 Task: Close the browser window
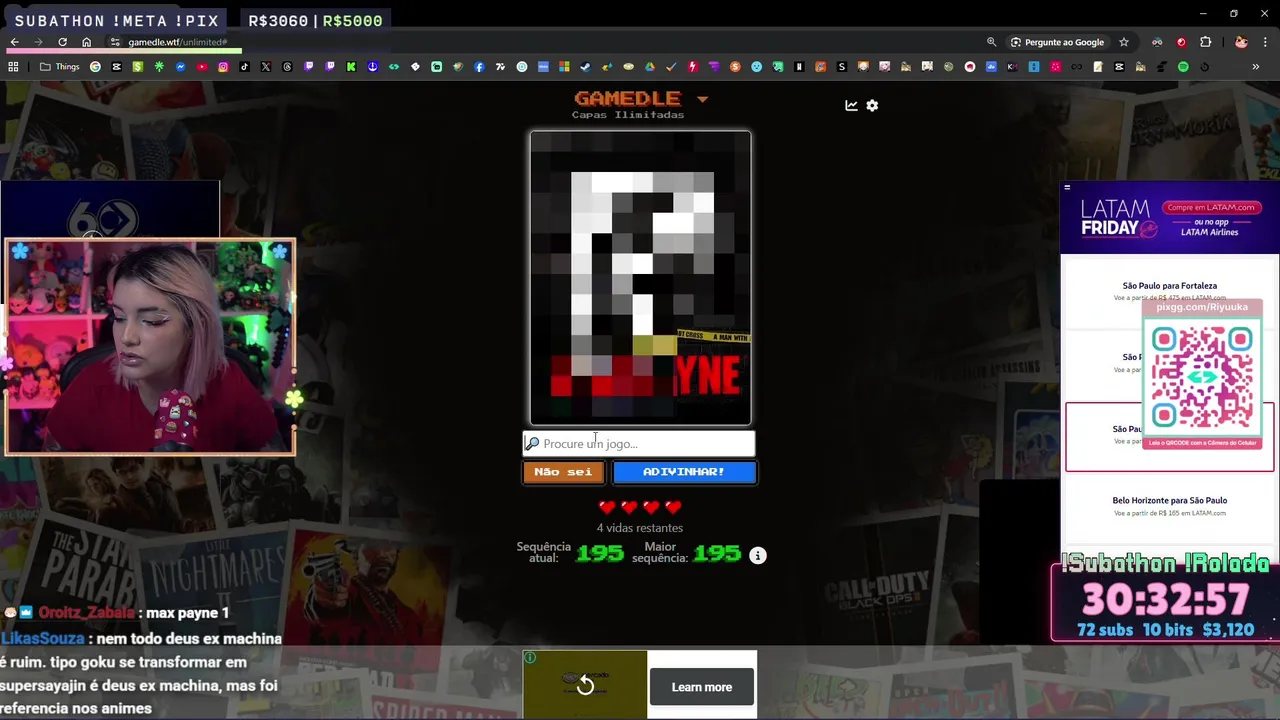click(x=1264, y=13)
